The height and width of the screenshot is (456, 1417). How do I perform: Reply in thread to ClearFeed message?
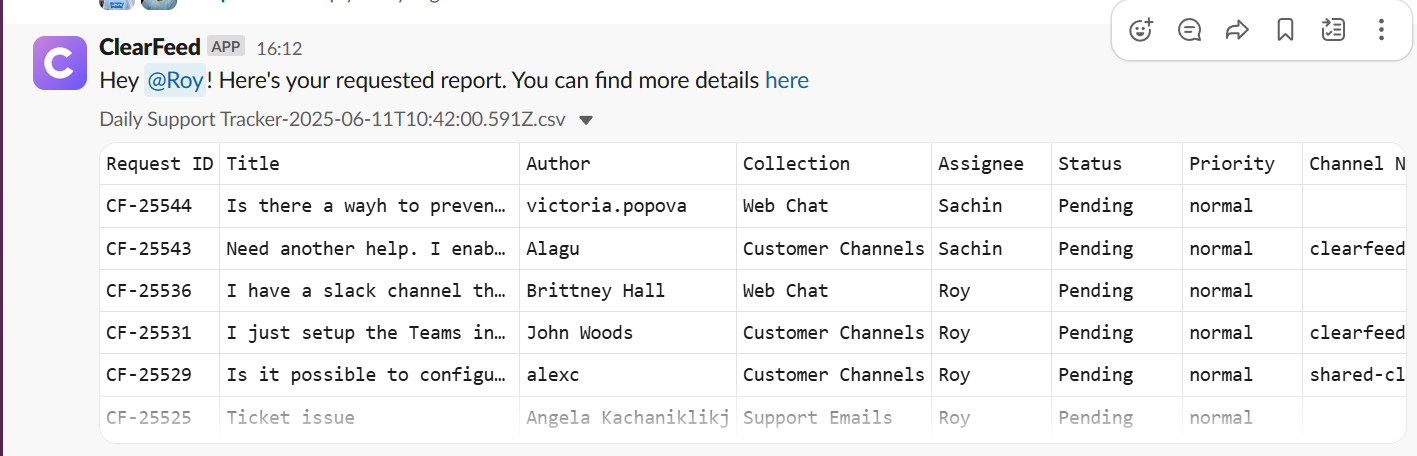click(x=1189, y=30)
